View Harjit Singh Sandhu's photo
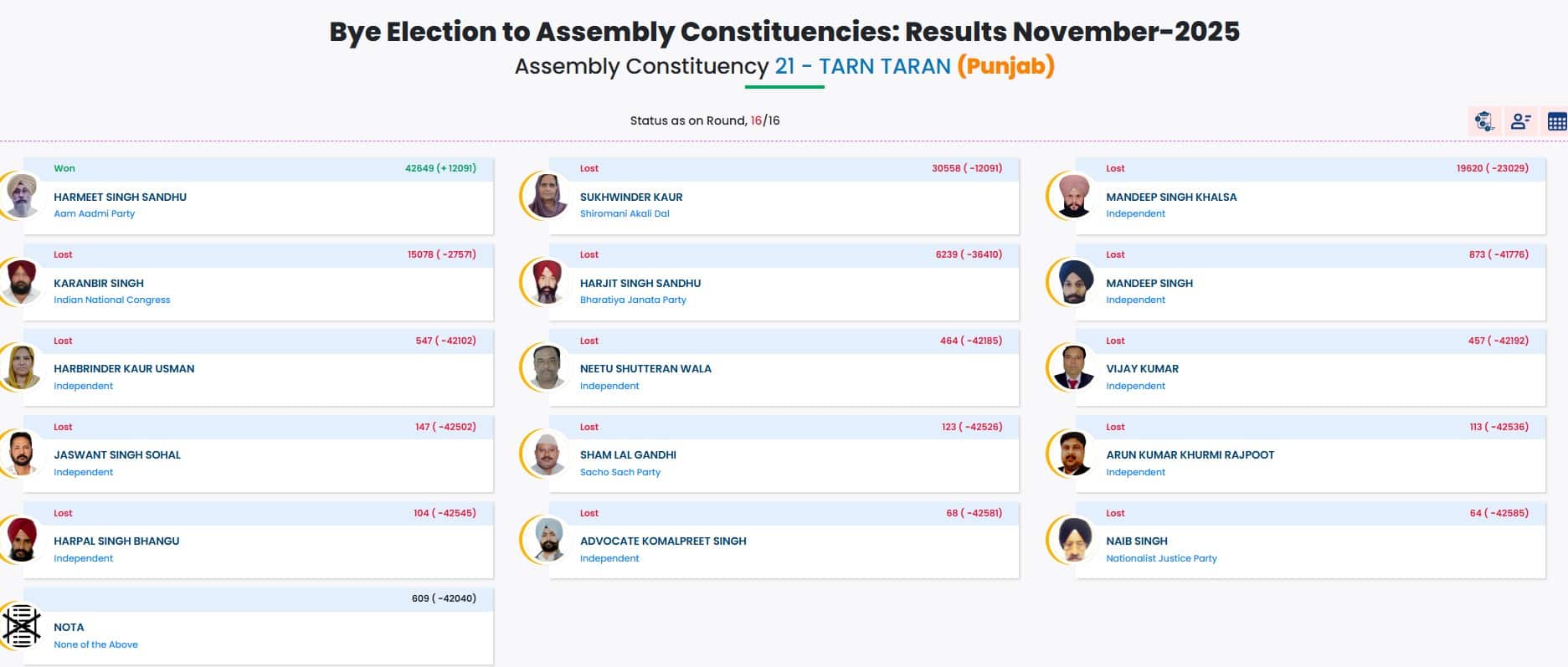Image resolution: width=1568 pixels, height=667 pixels. click(x=547, y=284)
